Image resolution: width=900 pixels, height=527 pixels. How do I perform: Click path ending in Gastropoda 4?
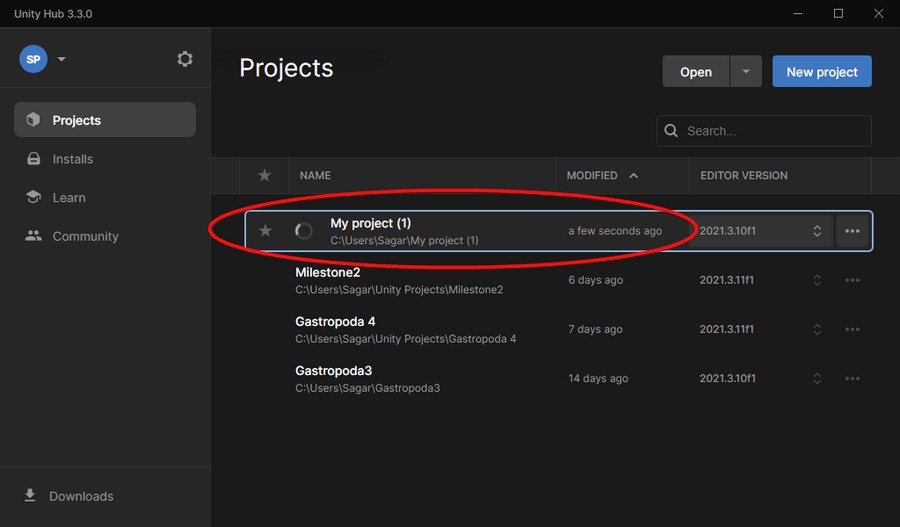405,339
